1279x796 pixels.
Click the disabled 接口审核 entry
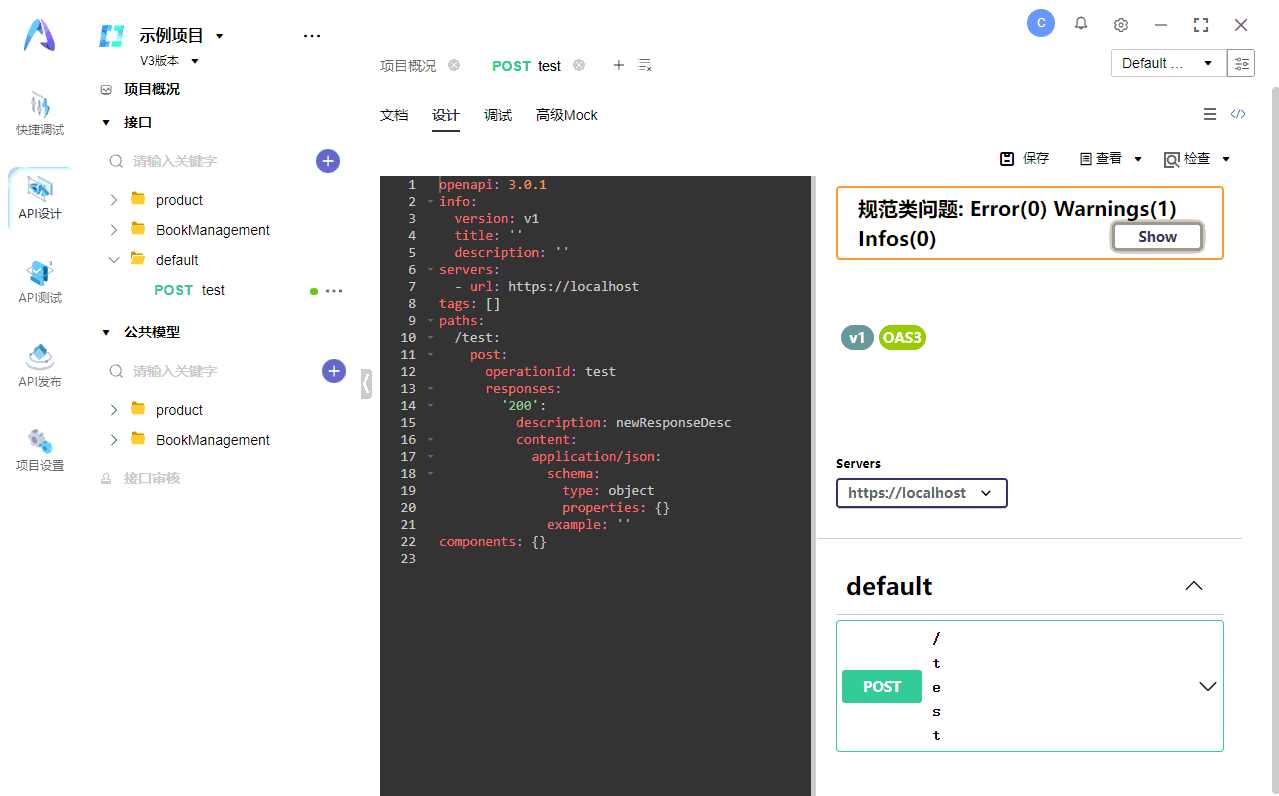tap(152, 478)
